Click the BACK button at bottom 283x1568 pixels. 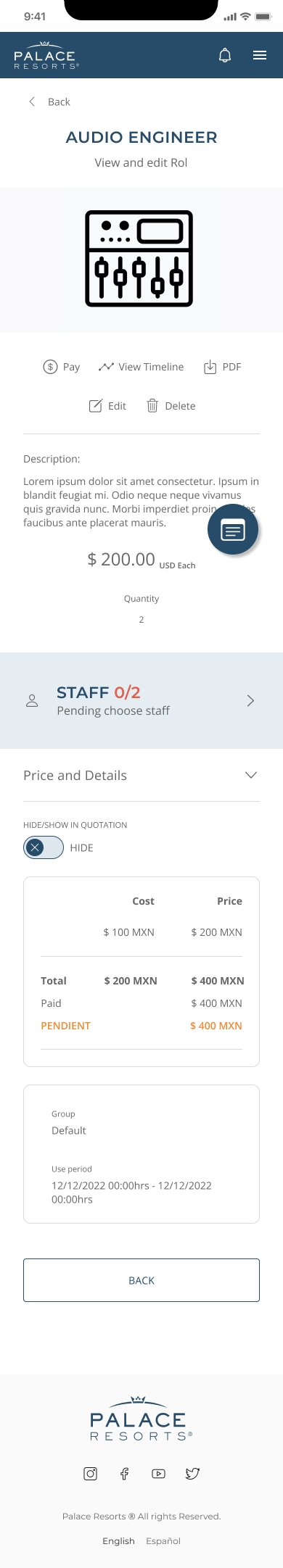point(141,1280)
